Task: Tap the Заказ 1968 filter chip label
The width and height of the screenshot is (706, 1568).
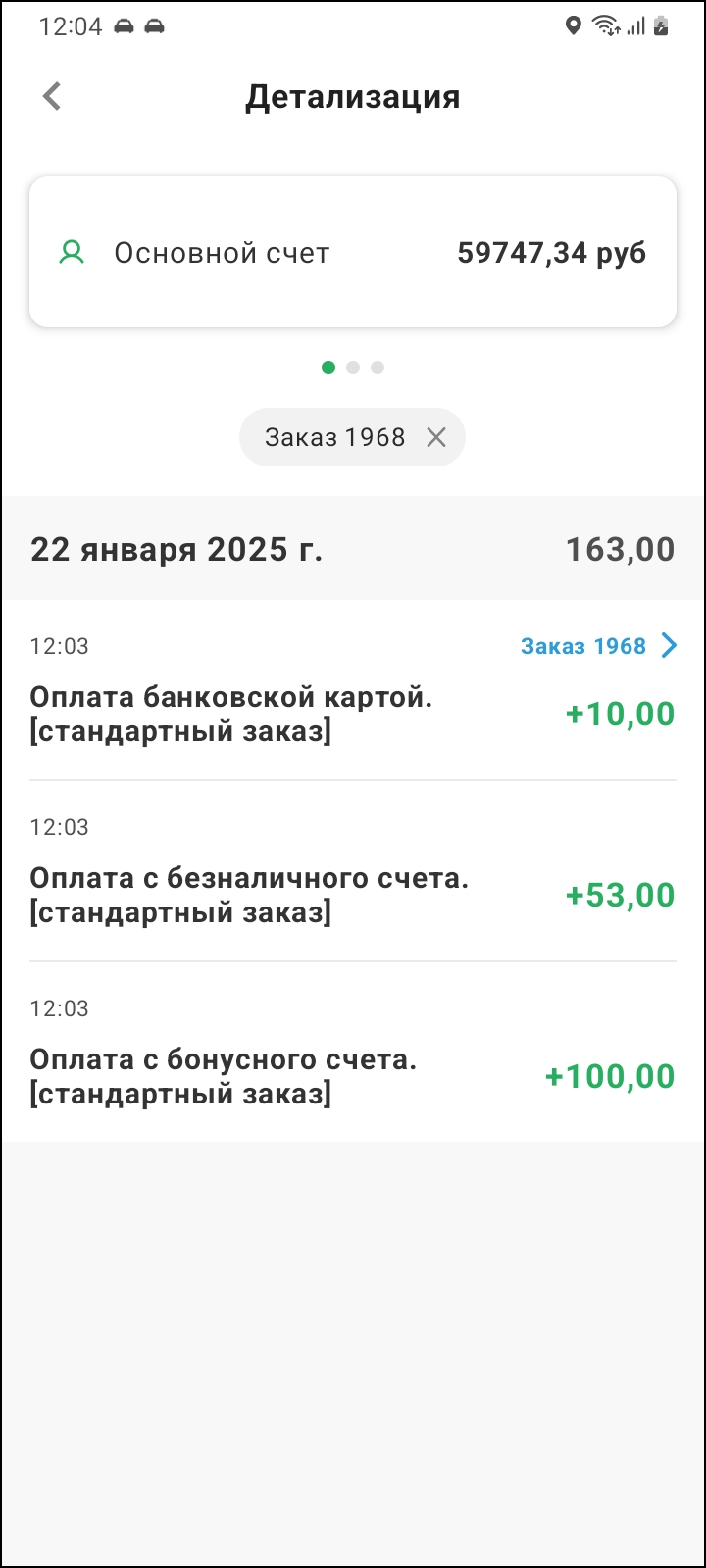Action: click(x=334, y=437)
